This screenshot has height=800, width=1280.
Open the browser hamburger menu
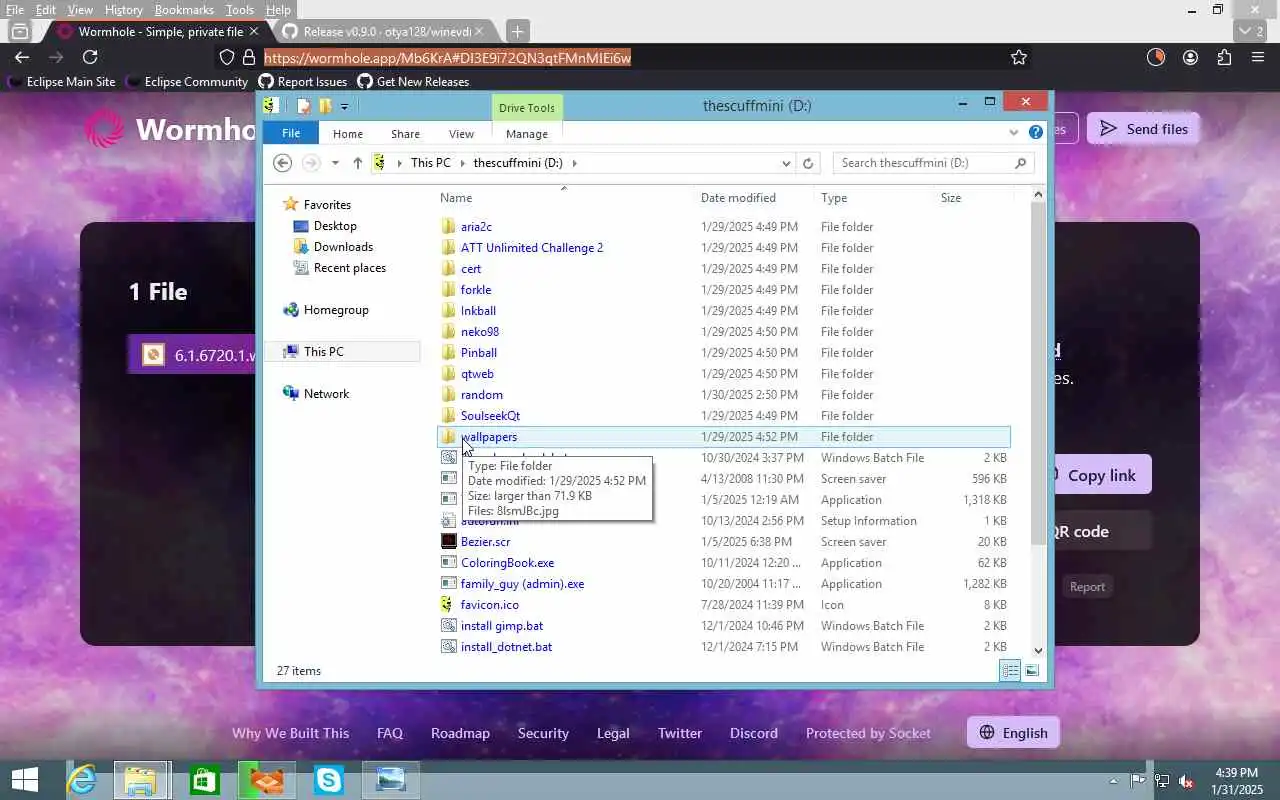coord(1258,57)
